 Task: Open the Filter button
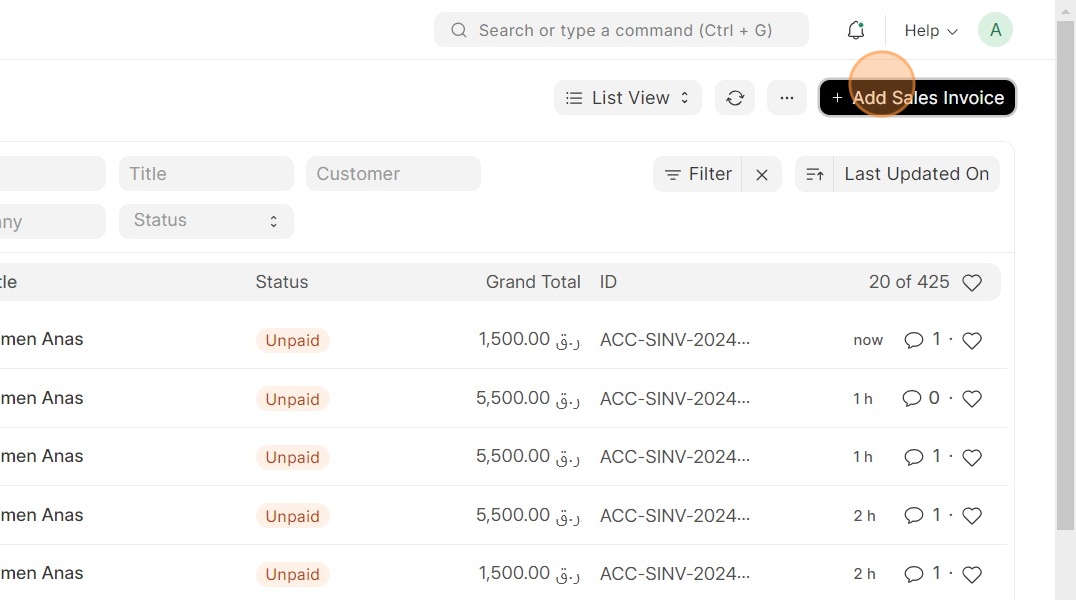[698, 174]
